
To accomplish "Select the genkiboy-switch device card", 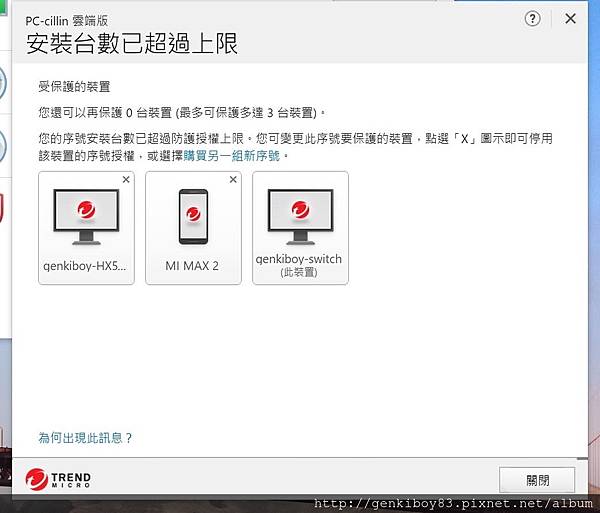I will point(300,228).
